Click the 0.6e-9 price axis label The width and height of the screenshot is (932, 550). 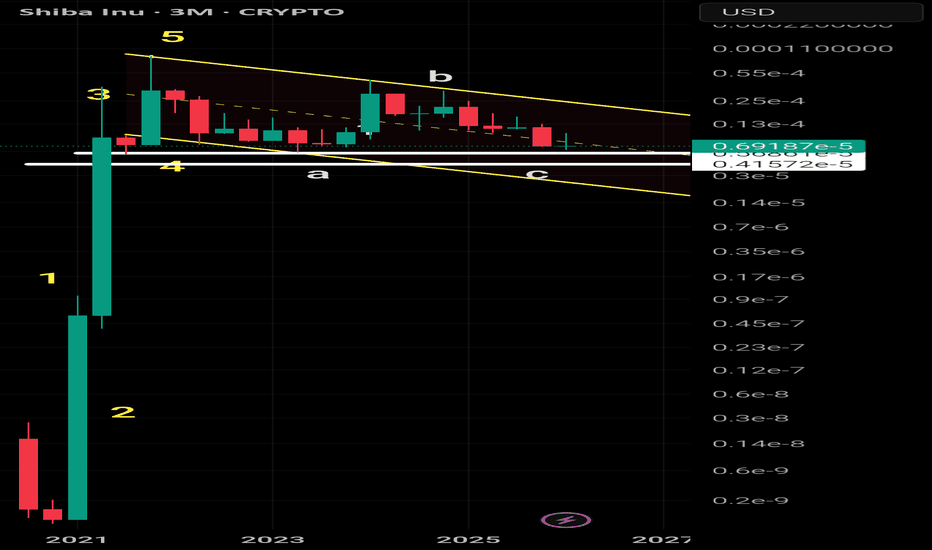[x=751, y=471]
